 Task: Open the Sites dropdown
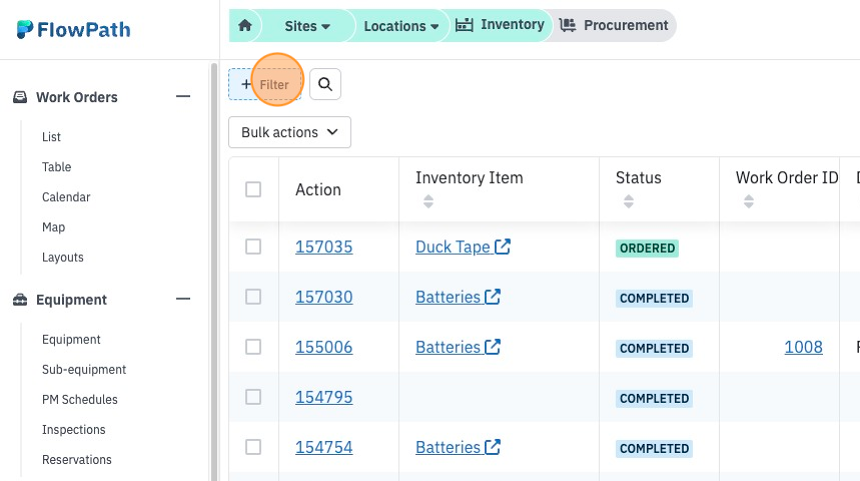[x=307, y=26]
